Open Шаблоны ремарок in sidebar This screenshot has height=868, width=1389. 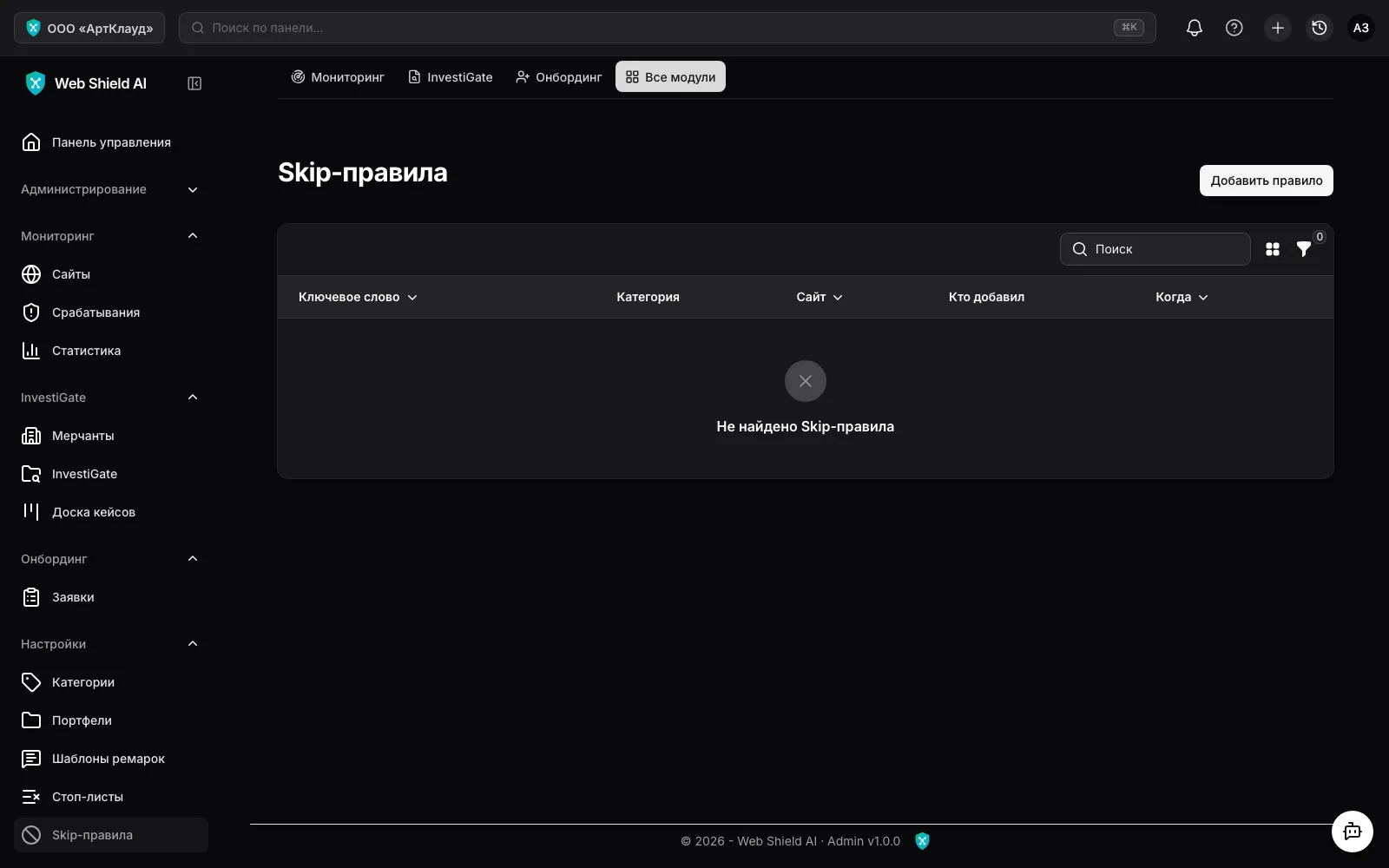coord(111,759)
